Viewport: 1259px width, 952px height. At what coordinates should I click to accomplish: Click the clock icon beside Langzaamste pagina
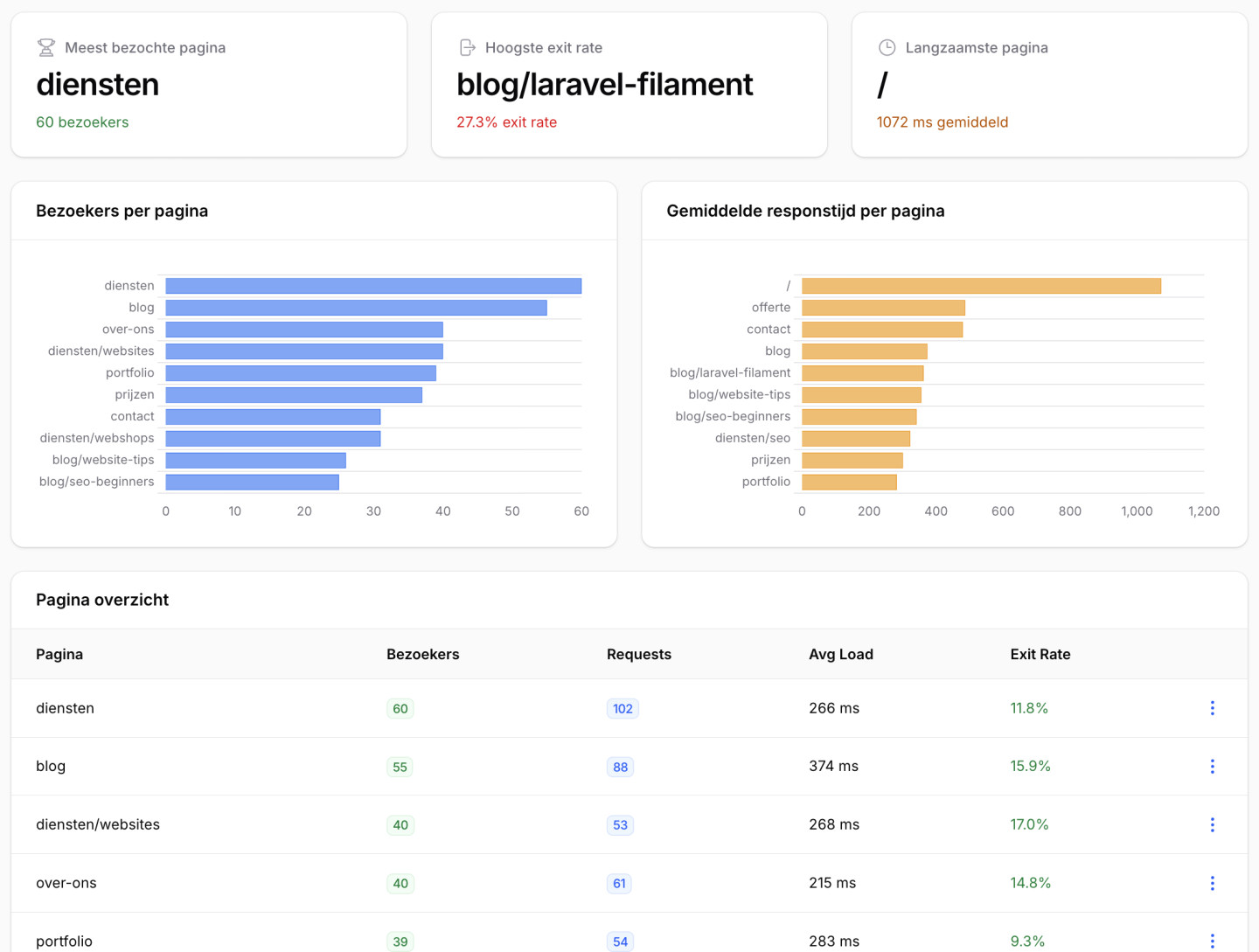(x=887, y=48)
